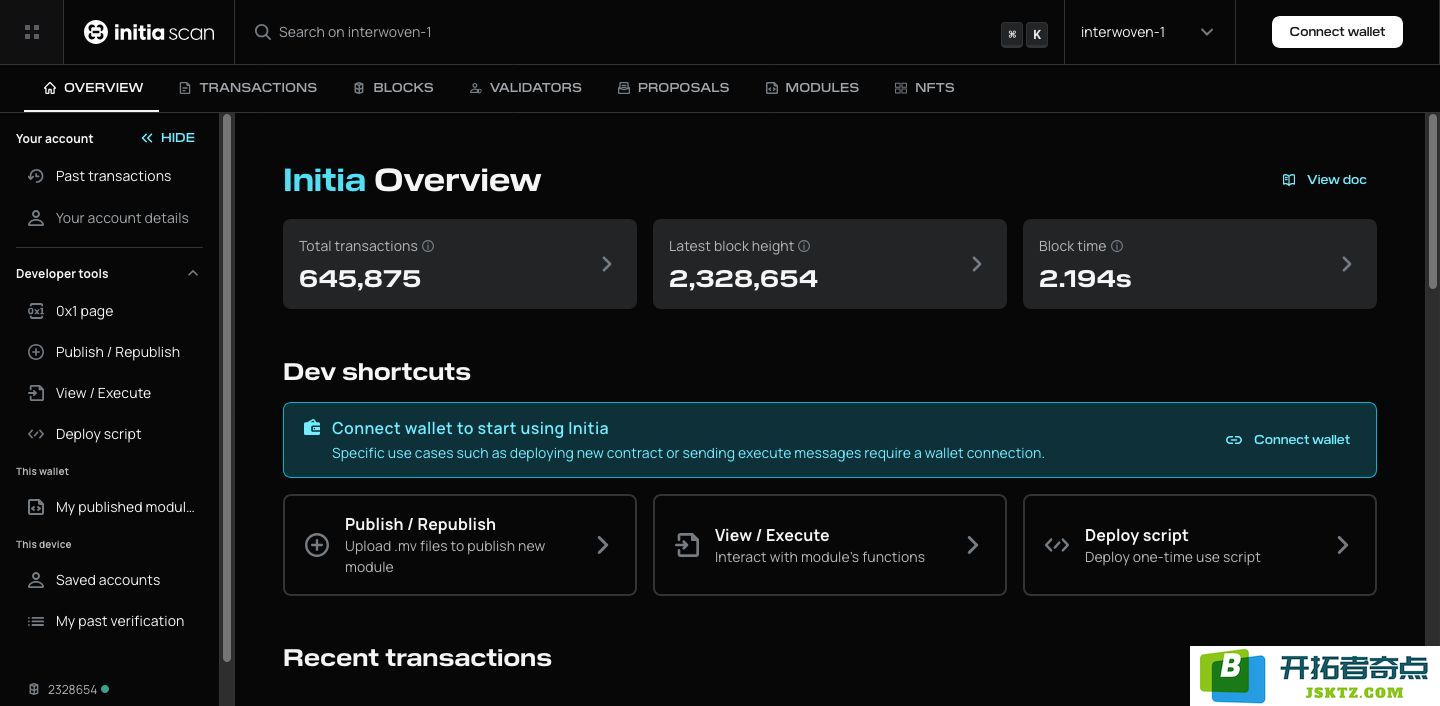Click the 2.194s block time value
The image size is (1440, 706).
(1085, 279)
